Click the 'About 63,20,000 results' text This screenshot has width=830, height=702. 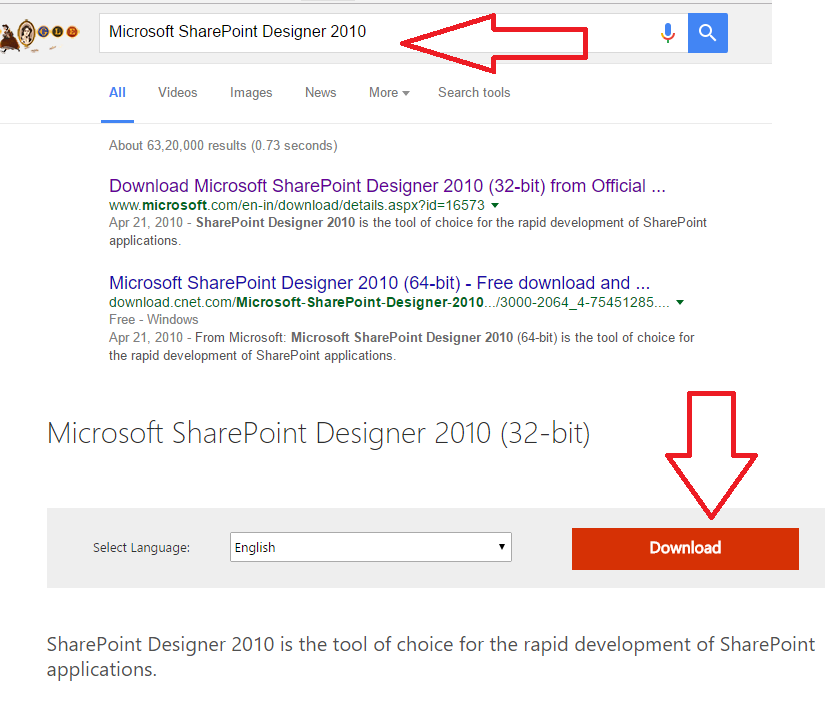[x=223, y=146]
